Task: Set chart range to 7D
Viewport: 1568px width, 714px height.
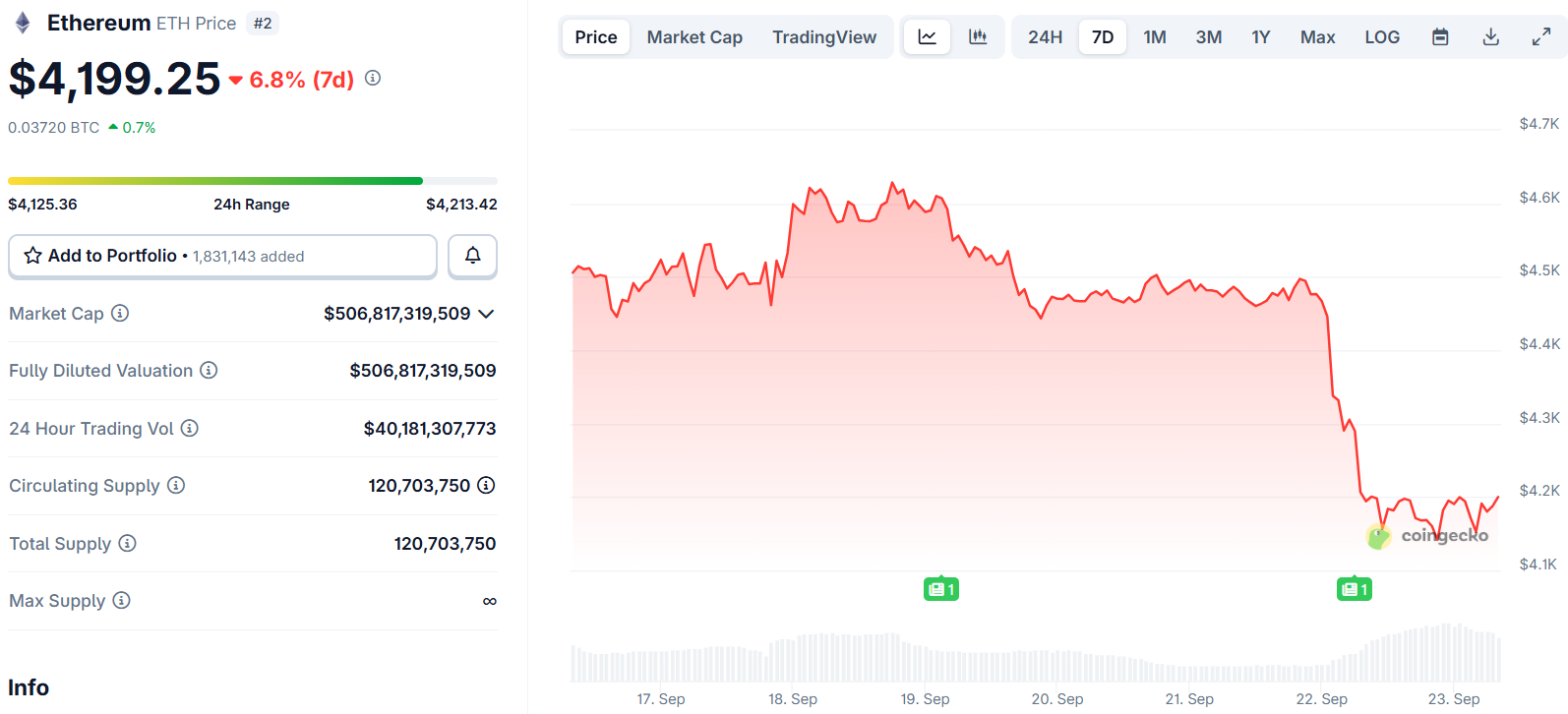Action: (1103, 37)
